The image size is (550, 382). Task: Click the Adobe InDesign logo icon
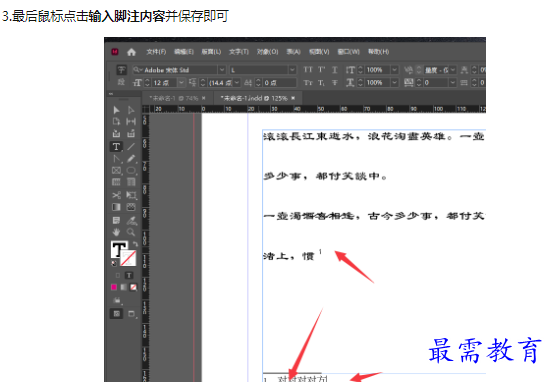tap(115, 52)
